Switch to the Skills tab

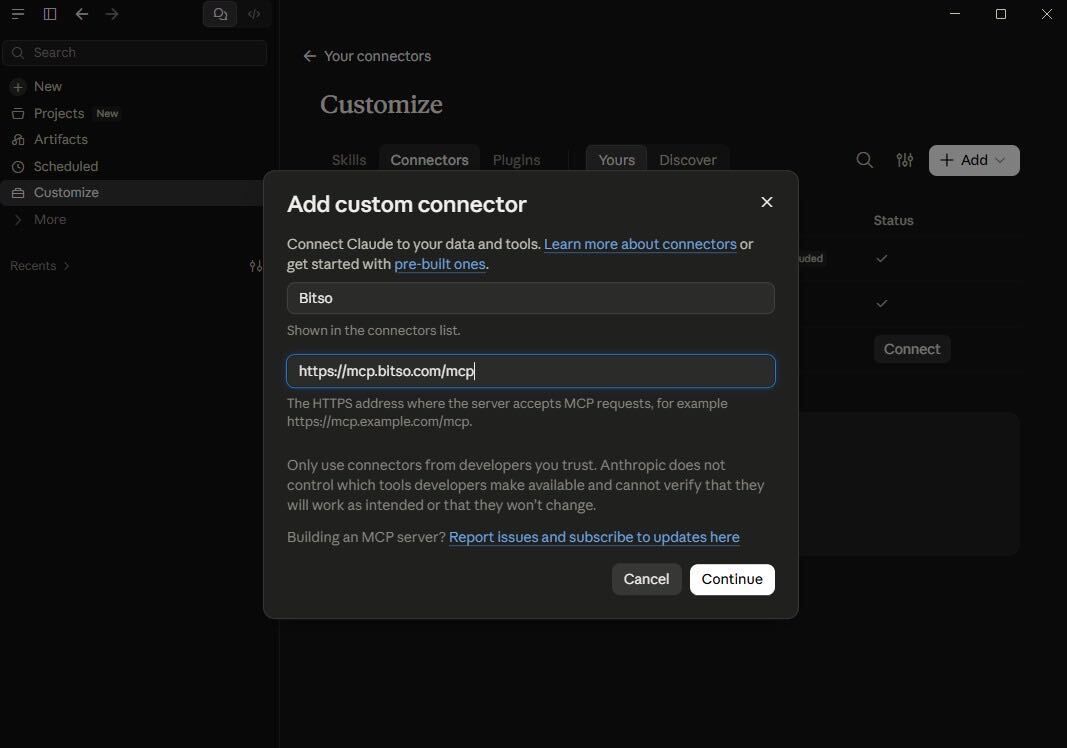(x=349, y=160)
